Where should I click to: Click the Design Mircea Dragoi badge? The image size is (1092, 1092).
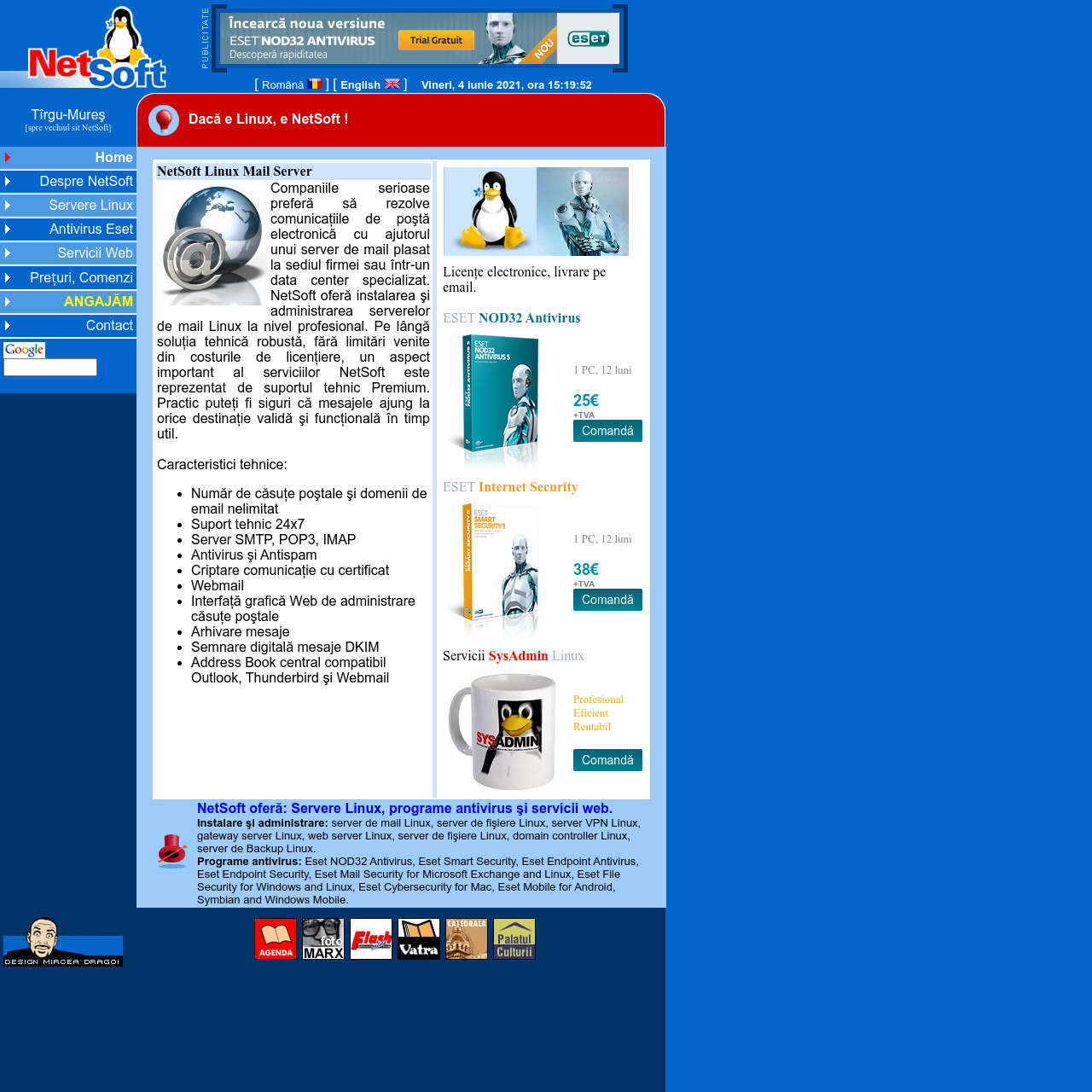point(63,942)
